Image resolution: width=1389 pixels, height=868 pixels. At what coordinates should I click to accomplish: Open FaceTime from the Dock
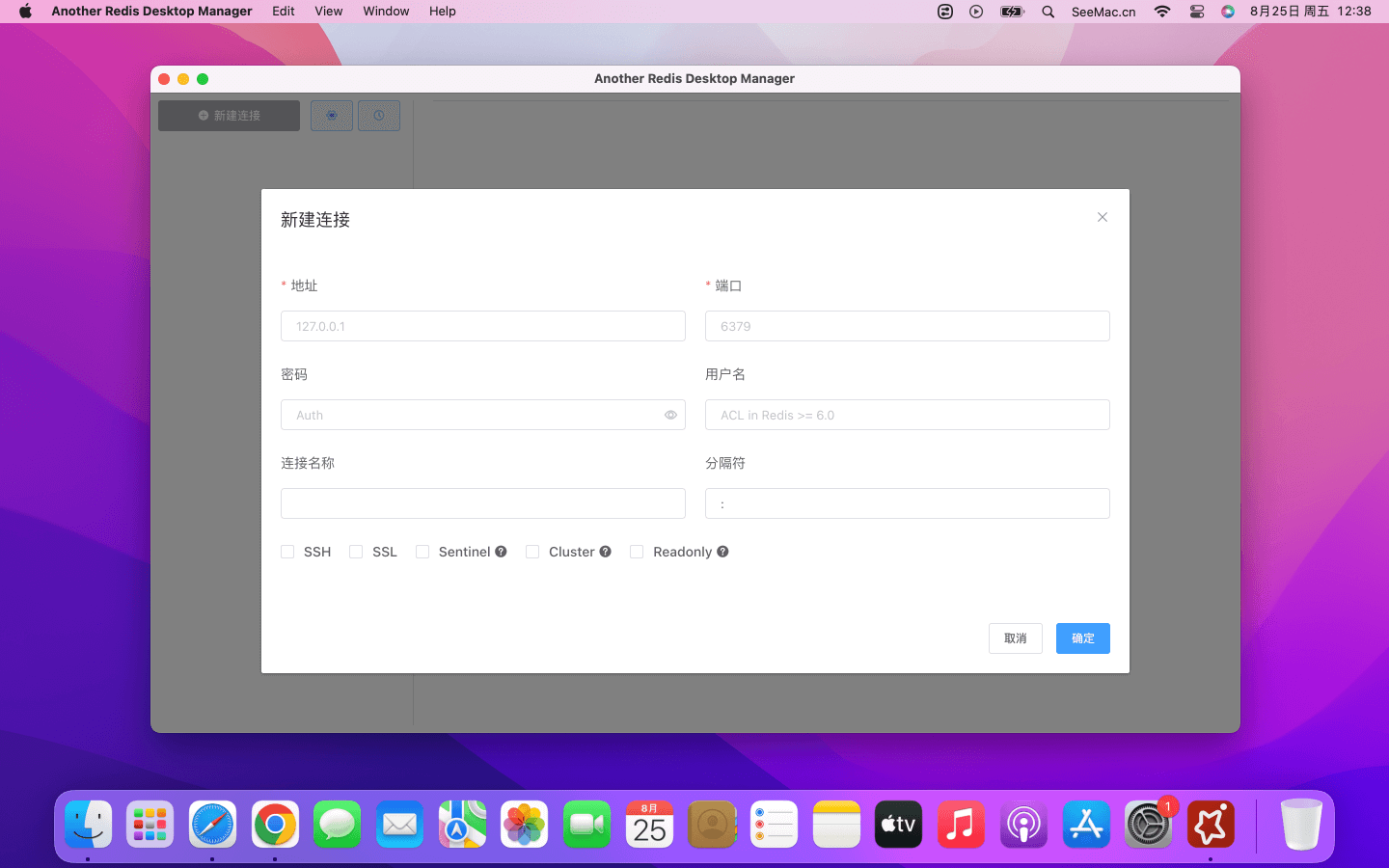[586, 825]
